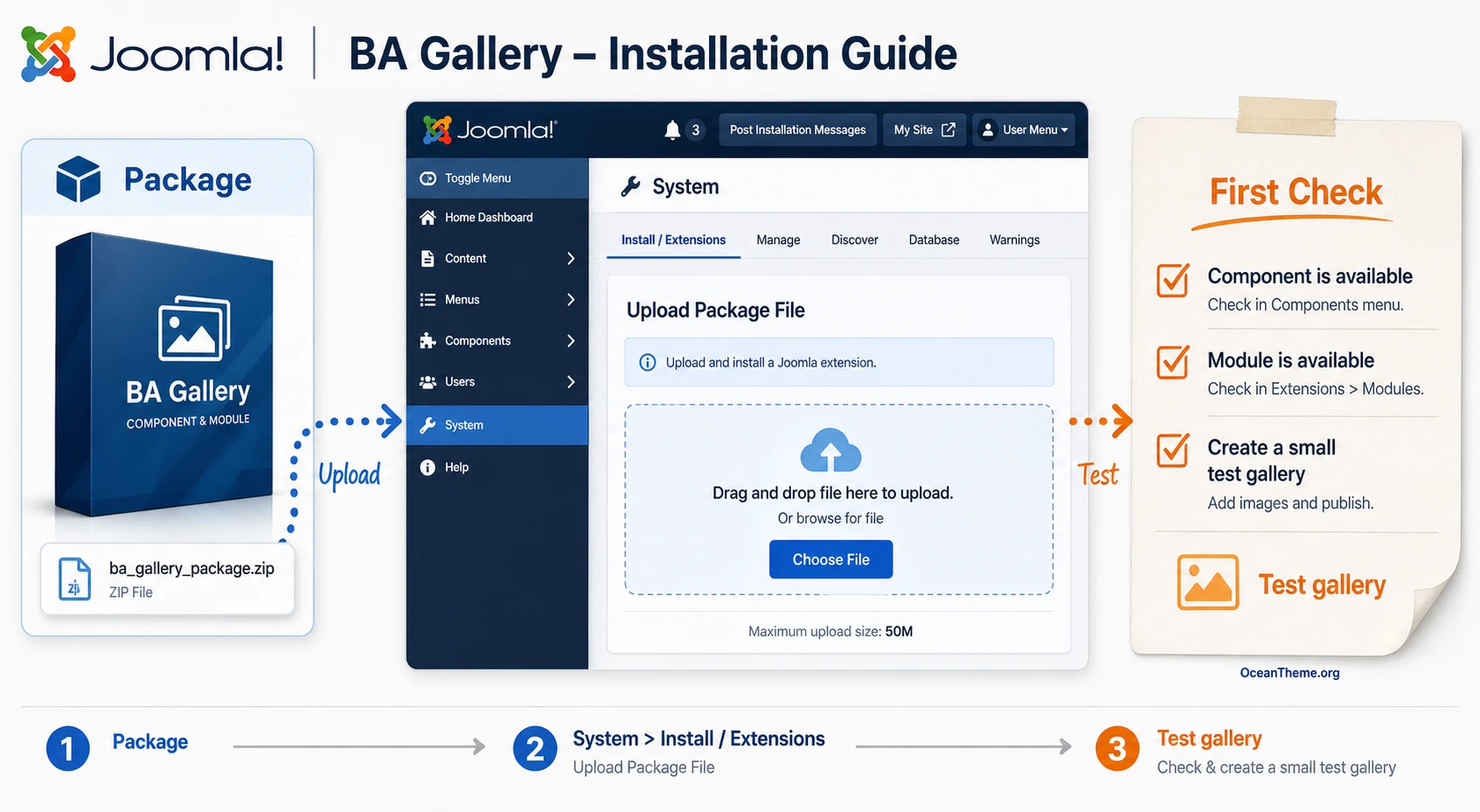Click the Drag and drop file here text
The width and height of the screenshot is (1480, 812).
(832, 493)
